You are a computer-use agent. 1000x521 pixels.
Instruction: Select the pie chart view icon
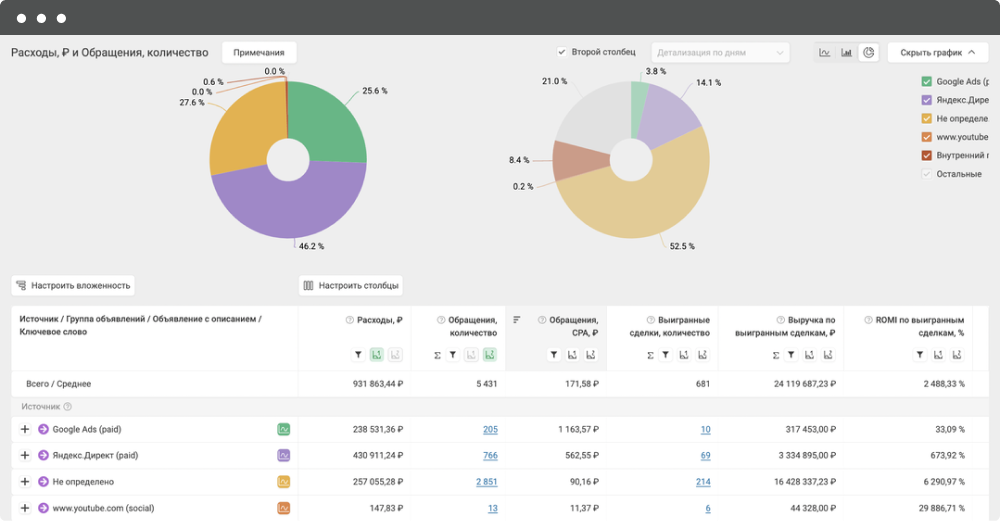869,52
